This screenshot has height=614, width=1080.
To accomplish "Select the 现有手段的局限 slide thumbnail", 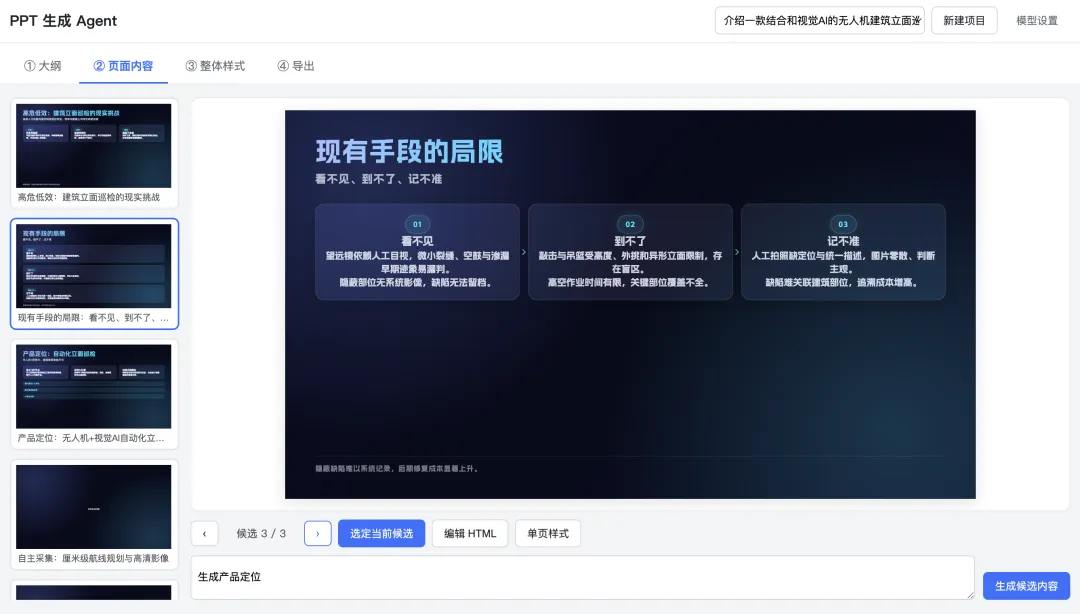I will coord(94,274).
